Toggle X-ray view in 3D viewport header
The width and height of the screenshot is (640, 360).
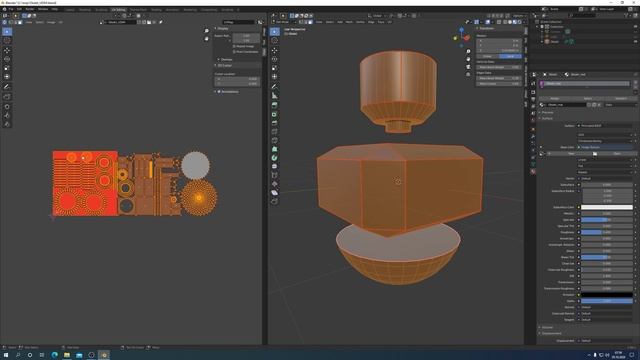(499, 22)
